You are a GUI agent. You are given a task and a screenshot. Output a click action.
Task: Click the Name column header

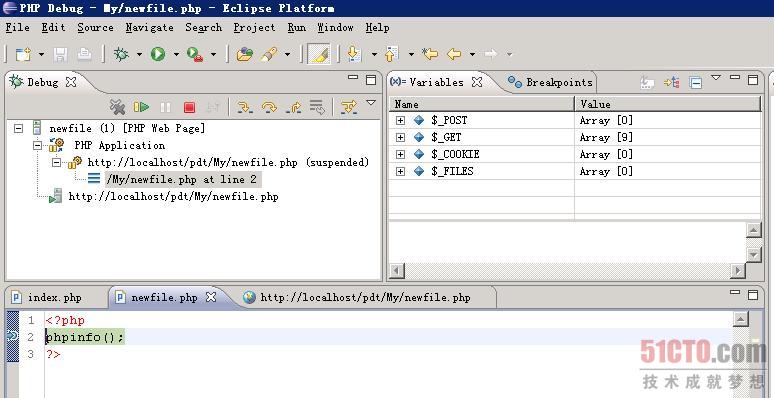(x=482, y=104)
